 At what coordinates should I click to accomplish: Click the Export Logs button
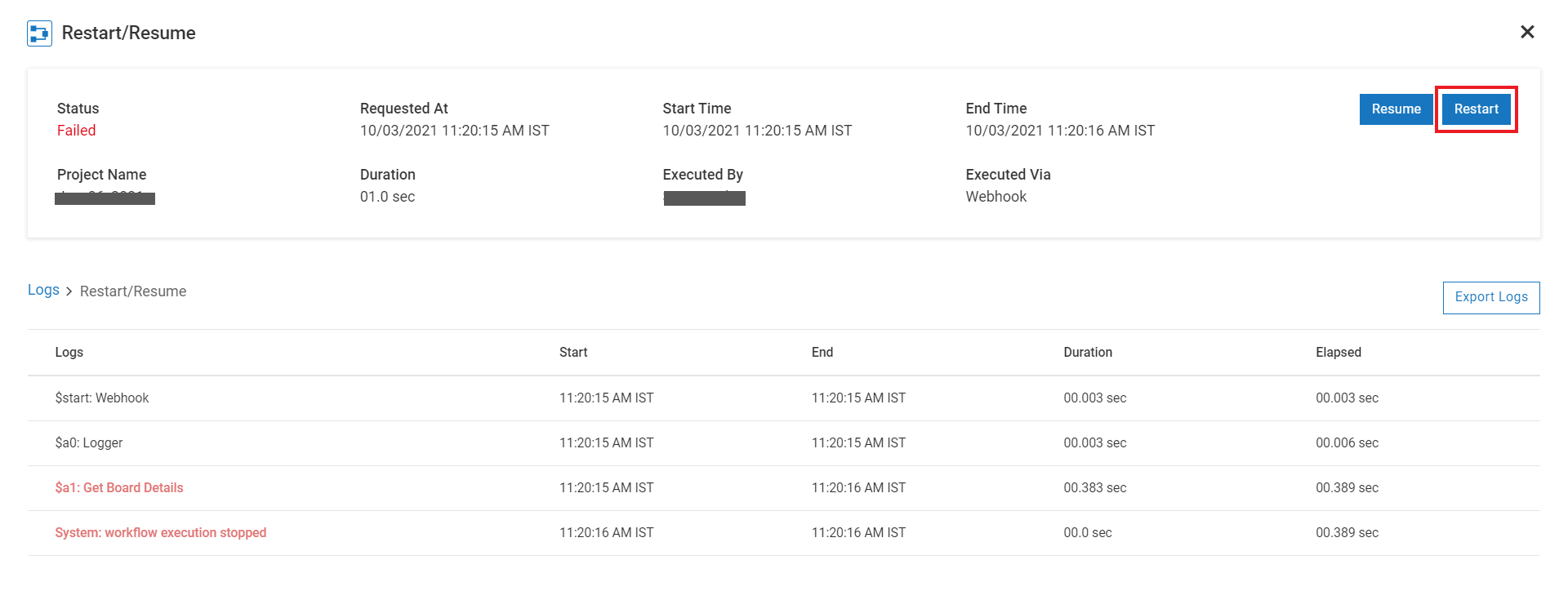point(1491,297)
